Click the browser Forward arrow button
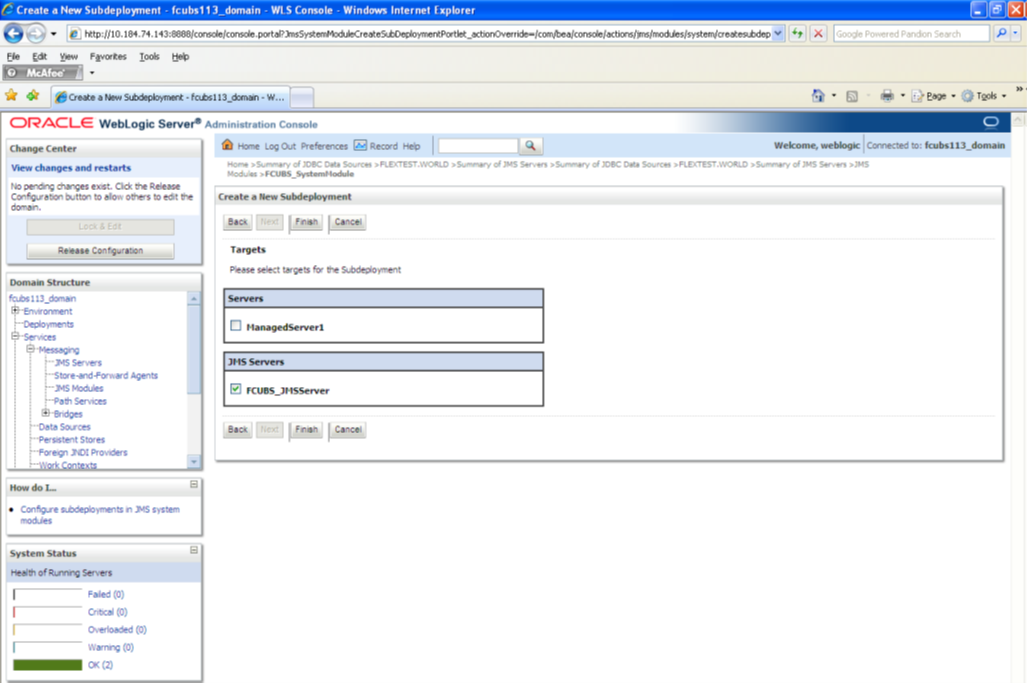1027x683 pixels. [36, 33]
